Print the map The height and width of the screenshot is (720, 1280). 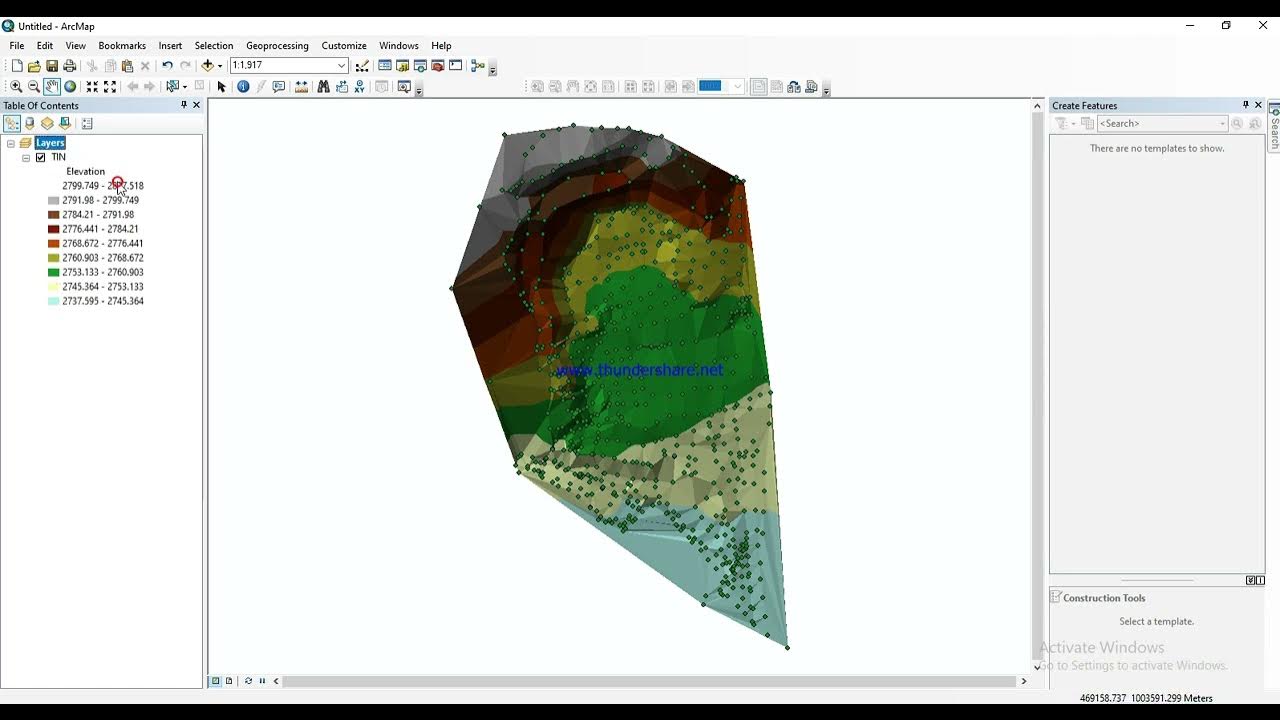(x=69, y=66)
